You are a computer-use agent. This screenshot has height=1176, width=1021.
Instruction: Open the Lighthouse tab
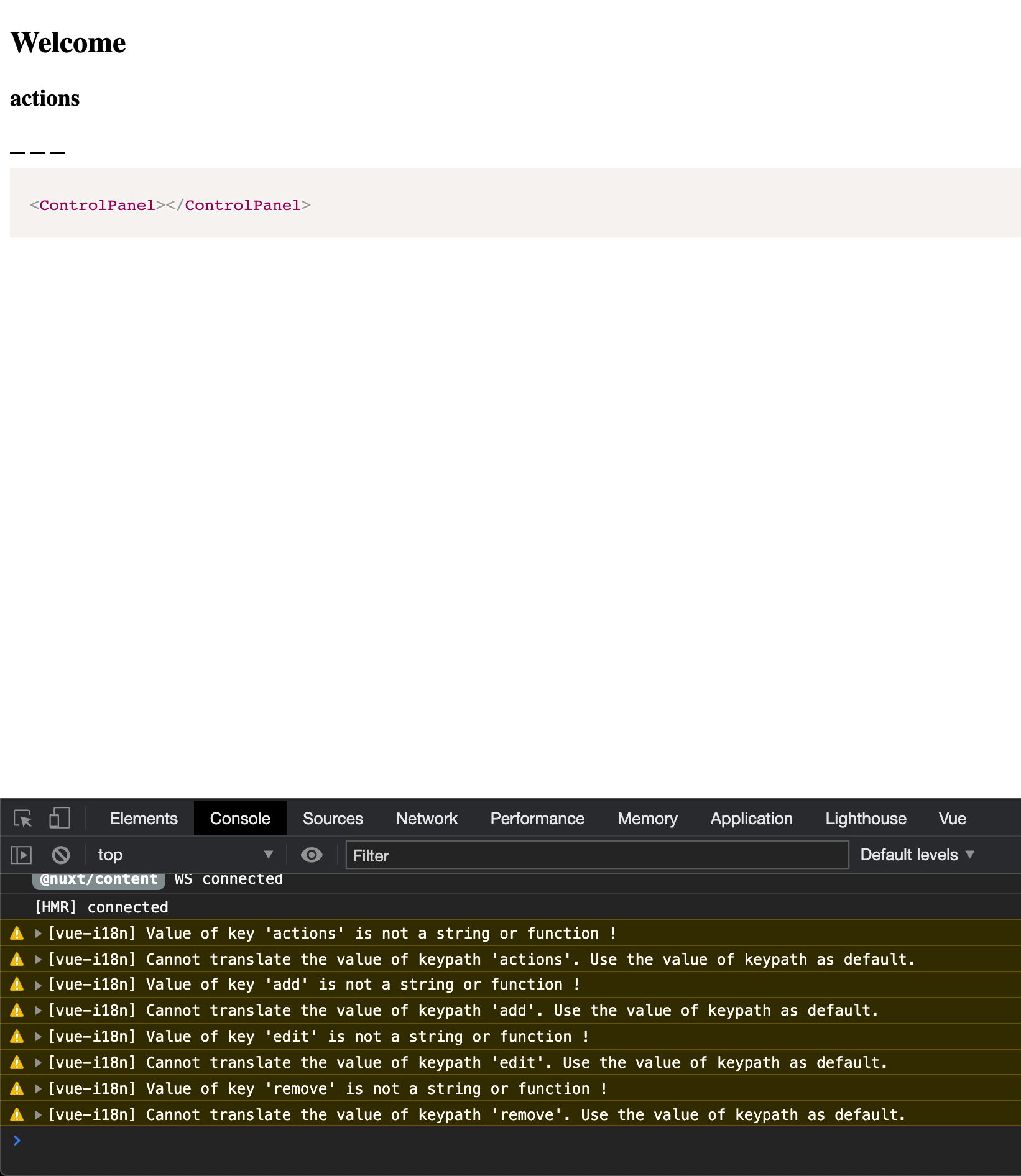pos(866,819)
